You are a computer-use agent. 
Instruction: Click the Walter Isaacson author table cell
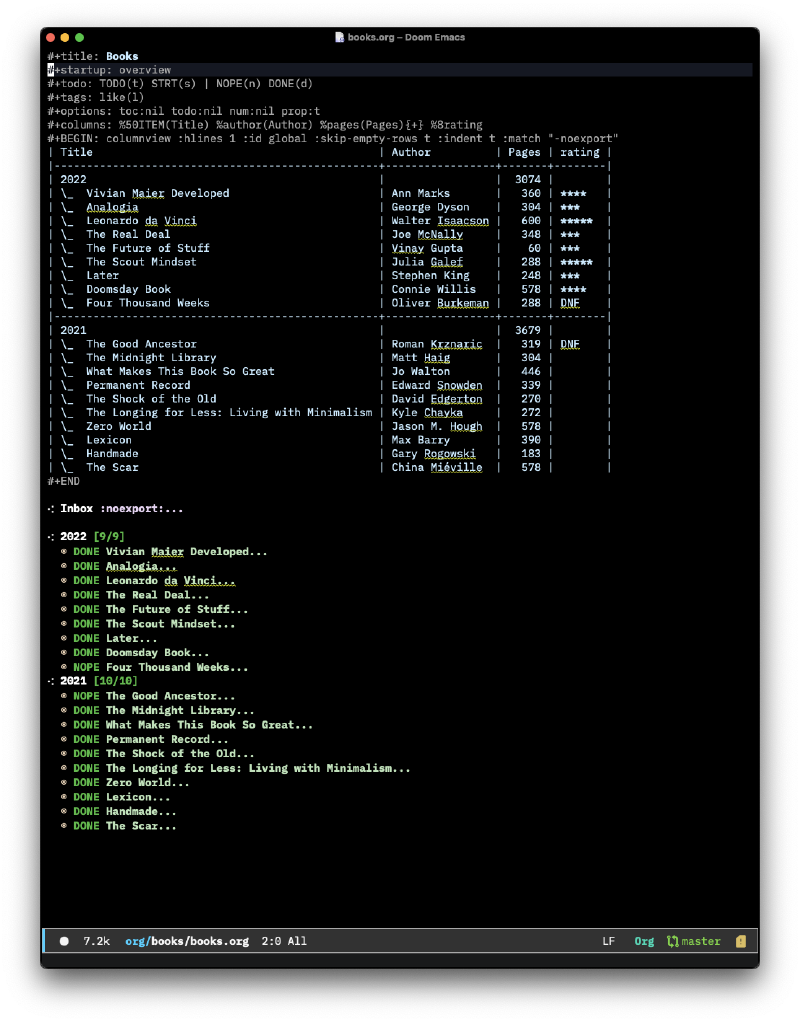[x=440, y=221]
